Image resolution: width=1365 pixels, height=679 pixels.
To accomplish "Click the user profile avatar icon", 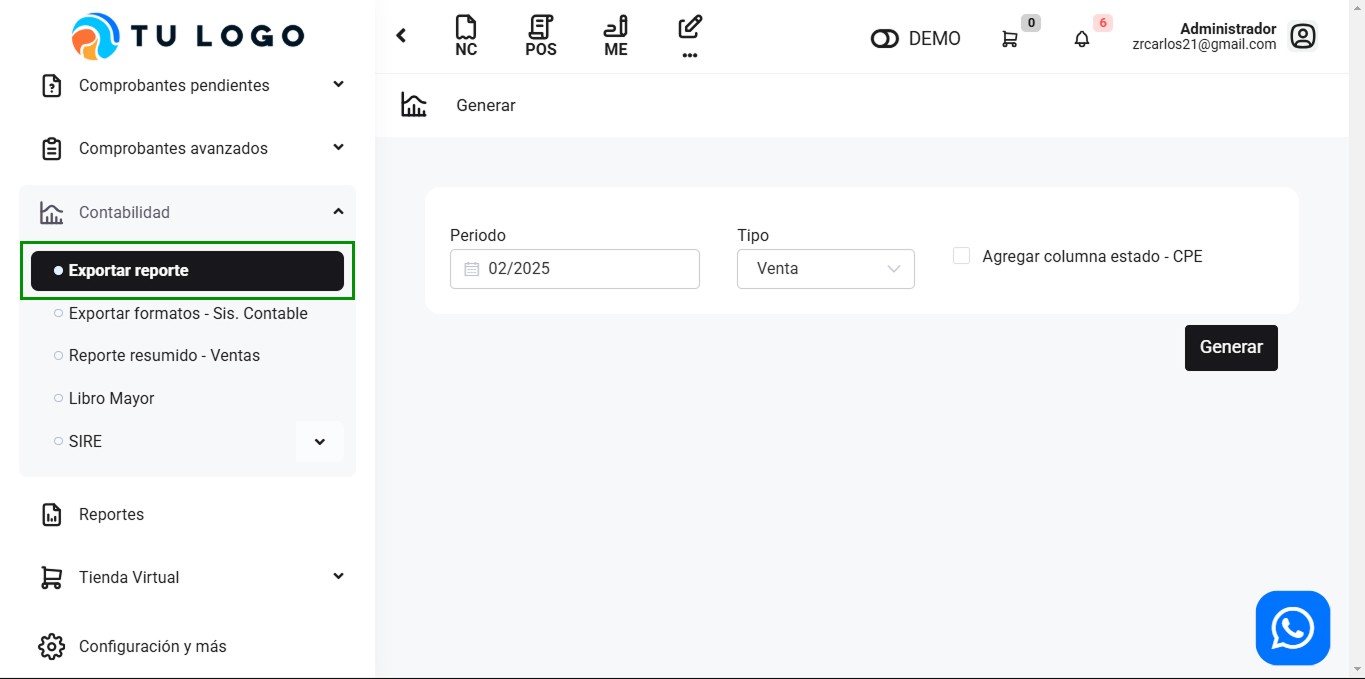I will click(x=1302, y=37).
